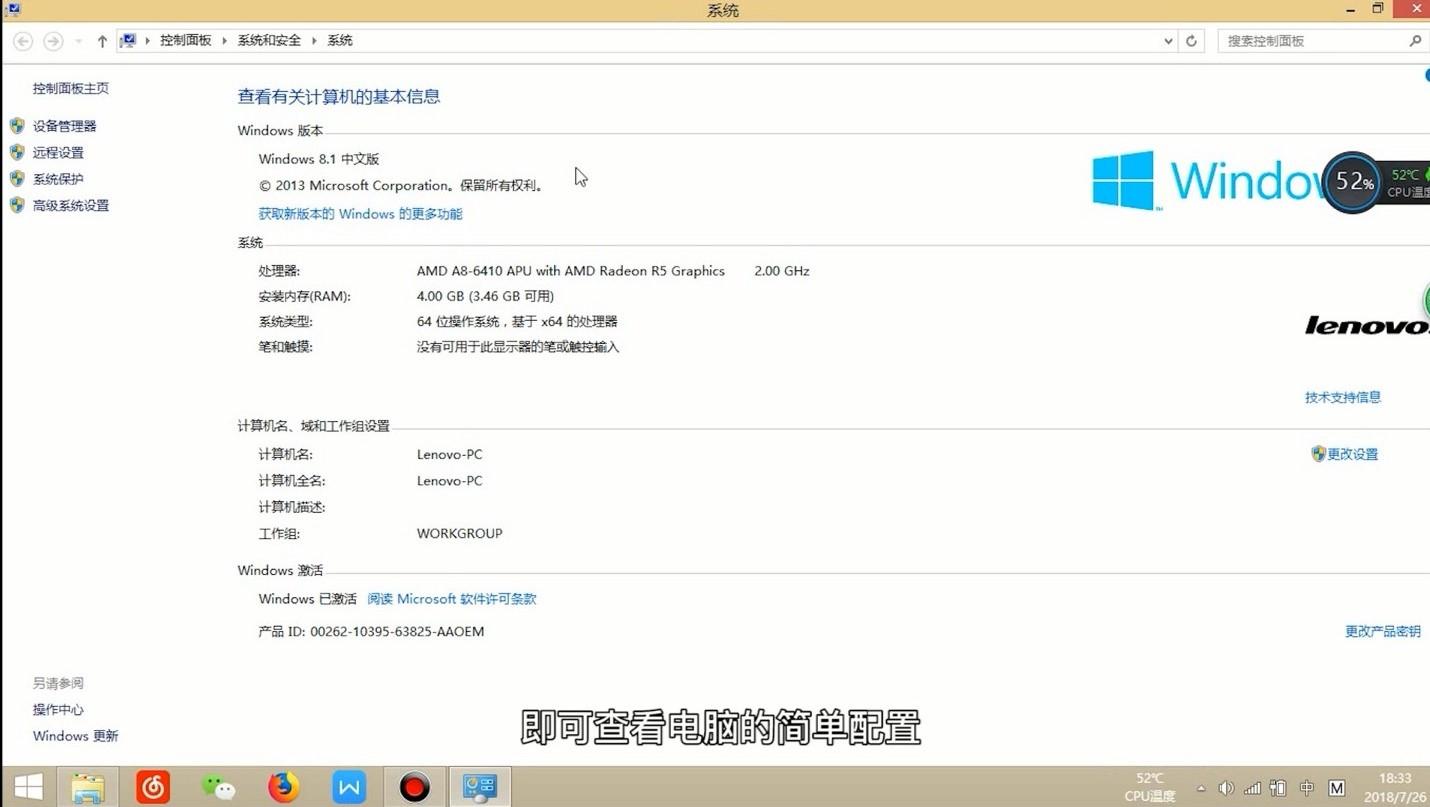Click the Windows 8.1 中文版 text

(x=319, y=159)
